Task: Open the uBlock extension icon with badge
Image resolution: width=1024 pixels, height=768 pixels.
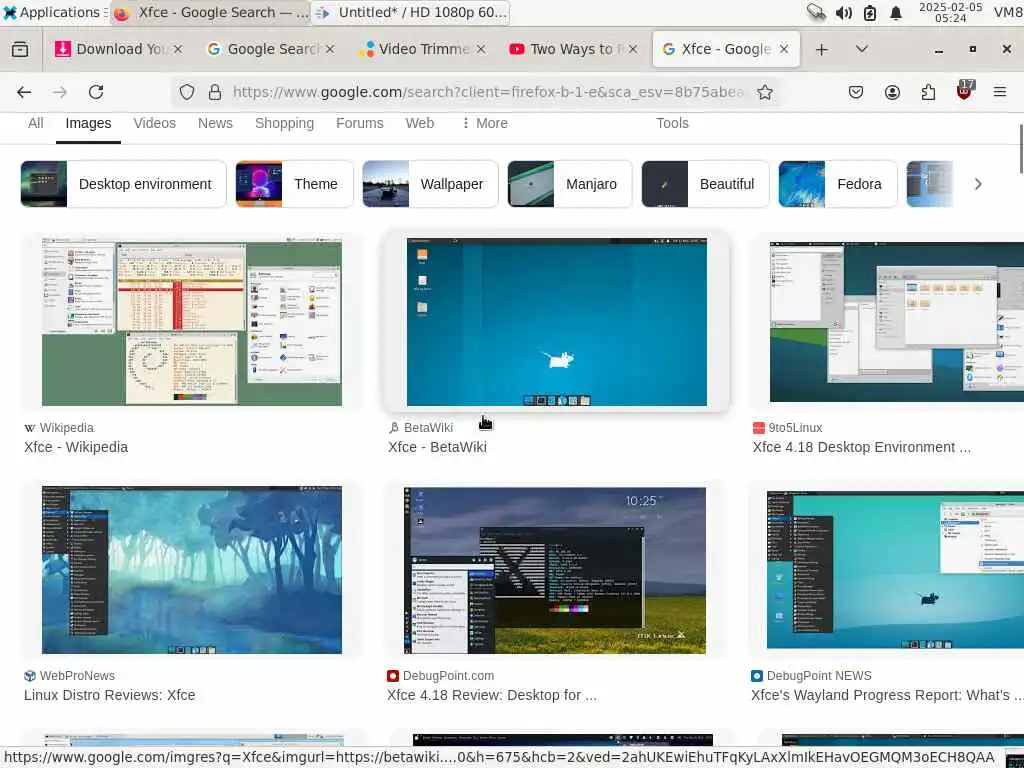Action: pyautogui.click(x=964, y=91)
